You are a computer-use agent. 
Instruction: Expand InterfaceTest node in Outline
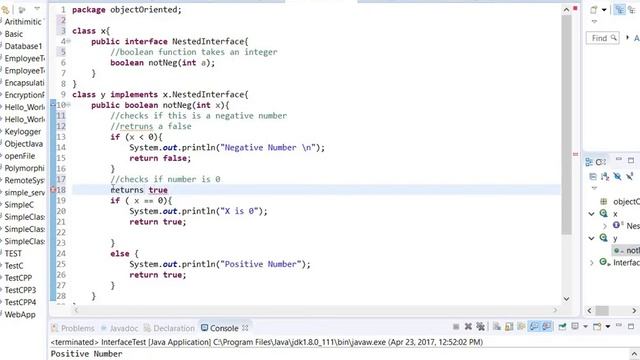pyautogui.click(x=592, y=262)
